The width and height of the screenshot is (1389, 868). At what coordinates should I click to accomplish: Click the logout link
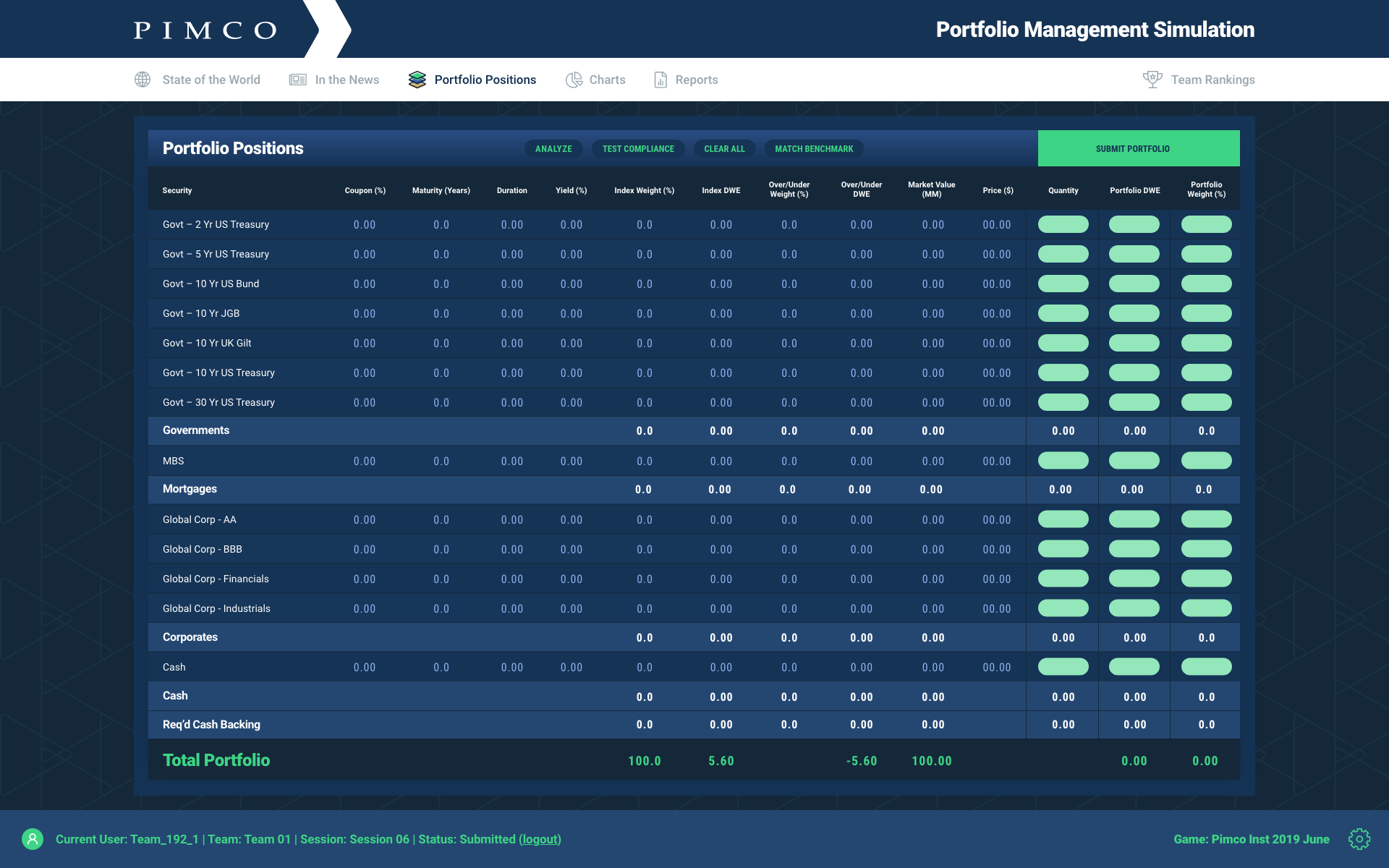click(540, 839)
